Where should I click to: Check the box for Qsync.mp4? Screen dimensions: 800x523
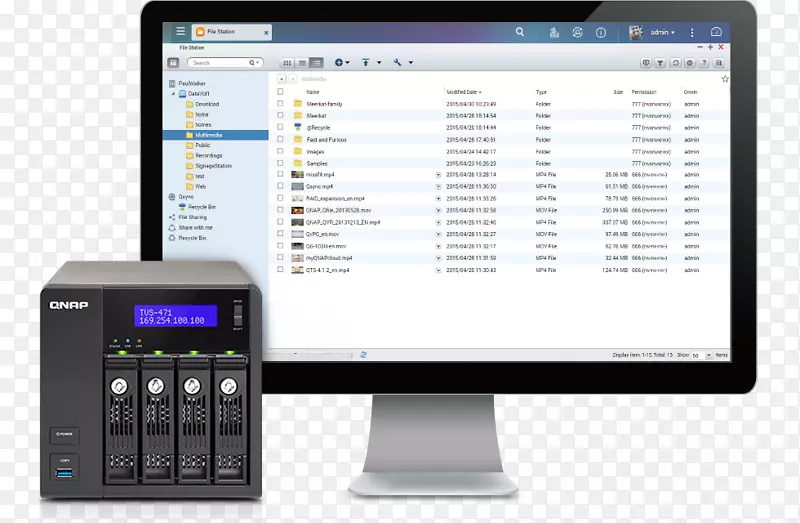pyautogui.click(x=280, y=186)
